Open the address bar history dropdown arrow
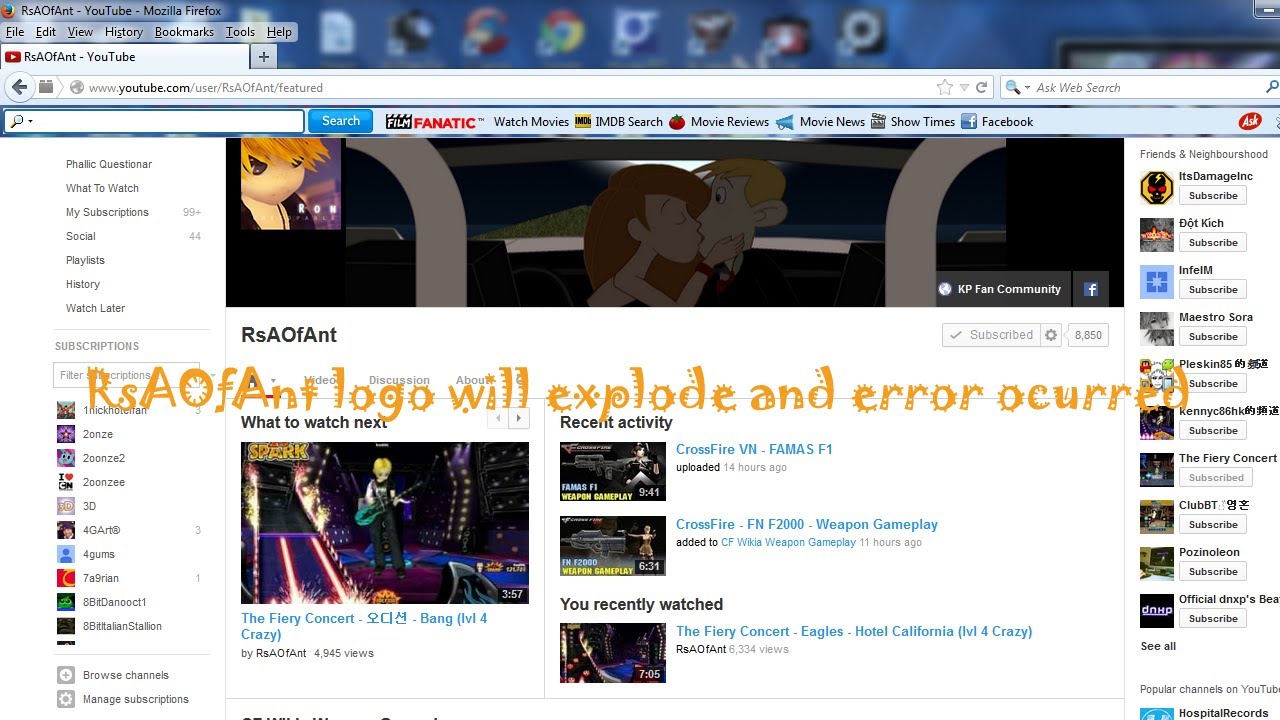Screen dimensions: 1280x720 click(x=964, y=87)
